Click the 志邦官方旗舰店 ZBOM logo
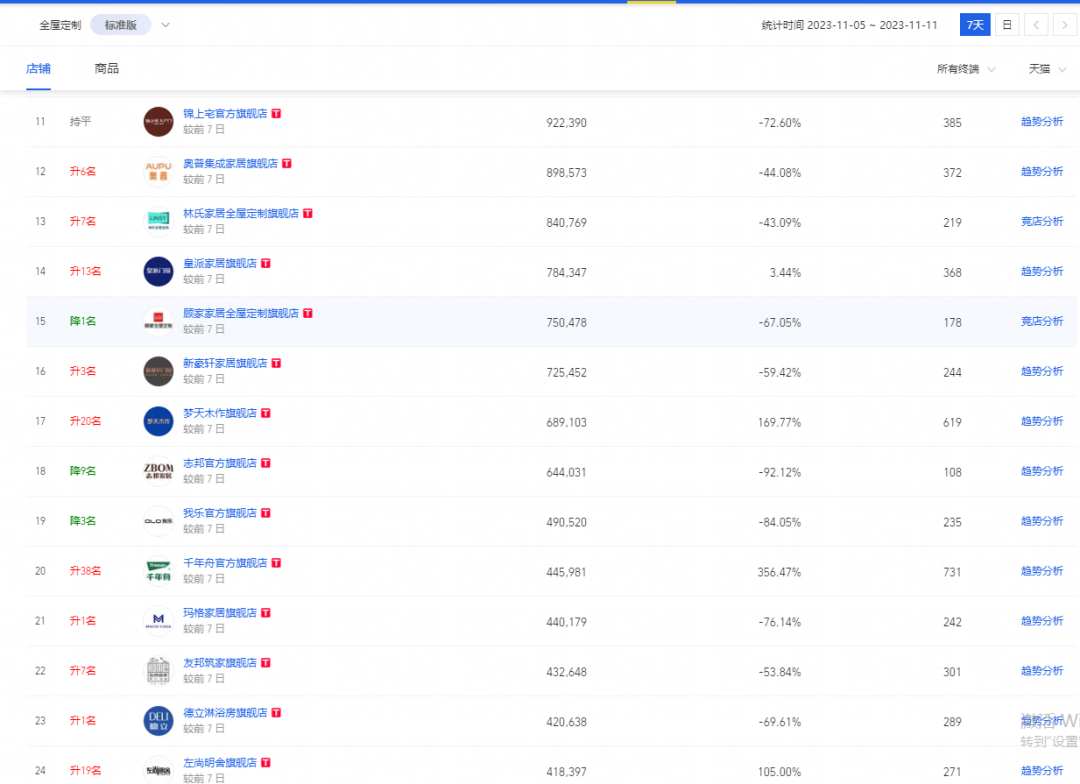This screenshot has width=1080, height=784. click(158, 471)
